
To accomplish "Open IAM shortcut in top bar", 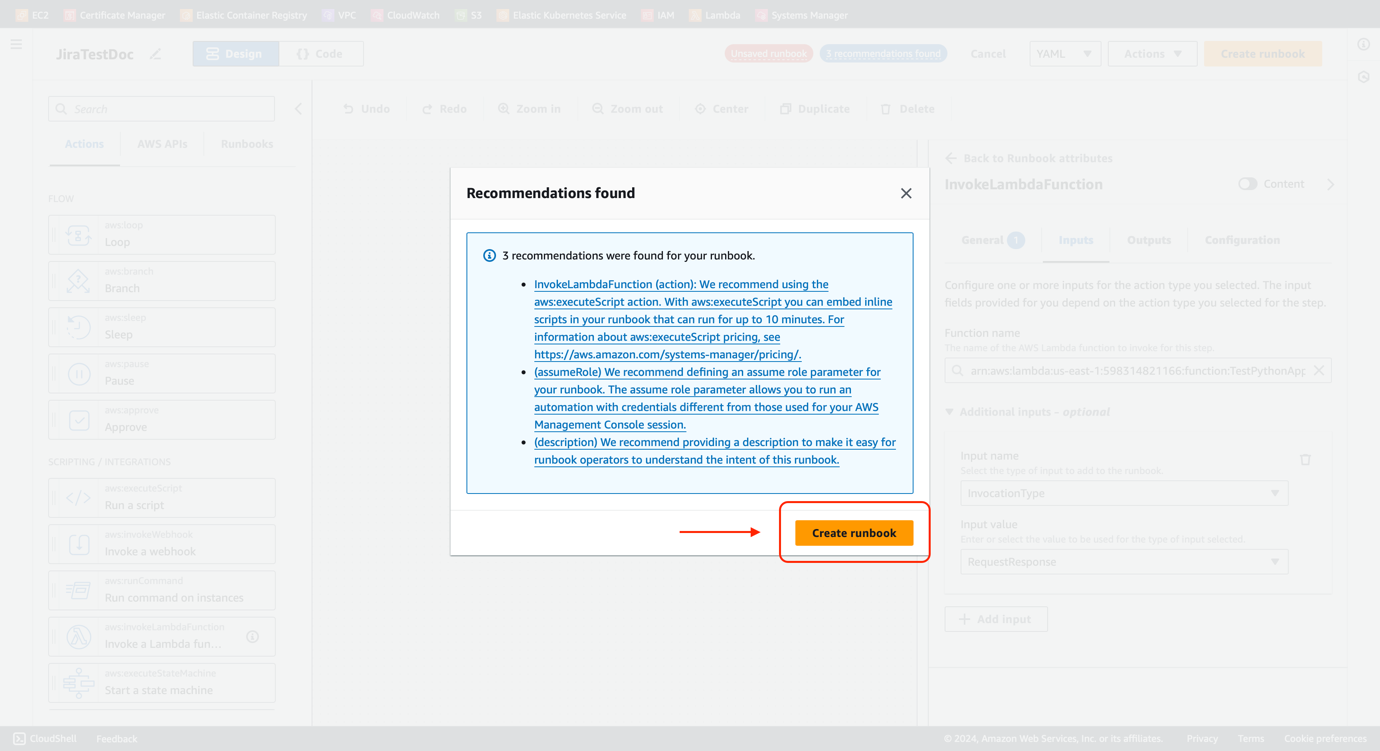I will pos(658,15).
